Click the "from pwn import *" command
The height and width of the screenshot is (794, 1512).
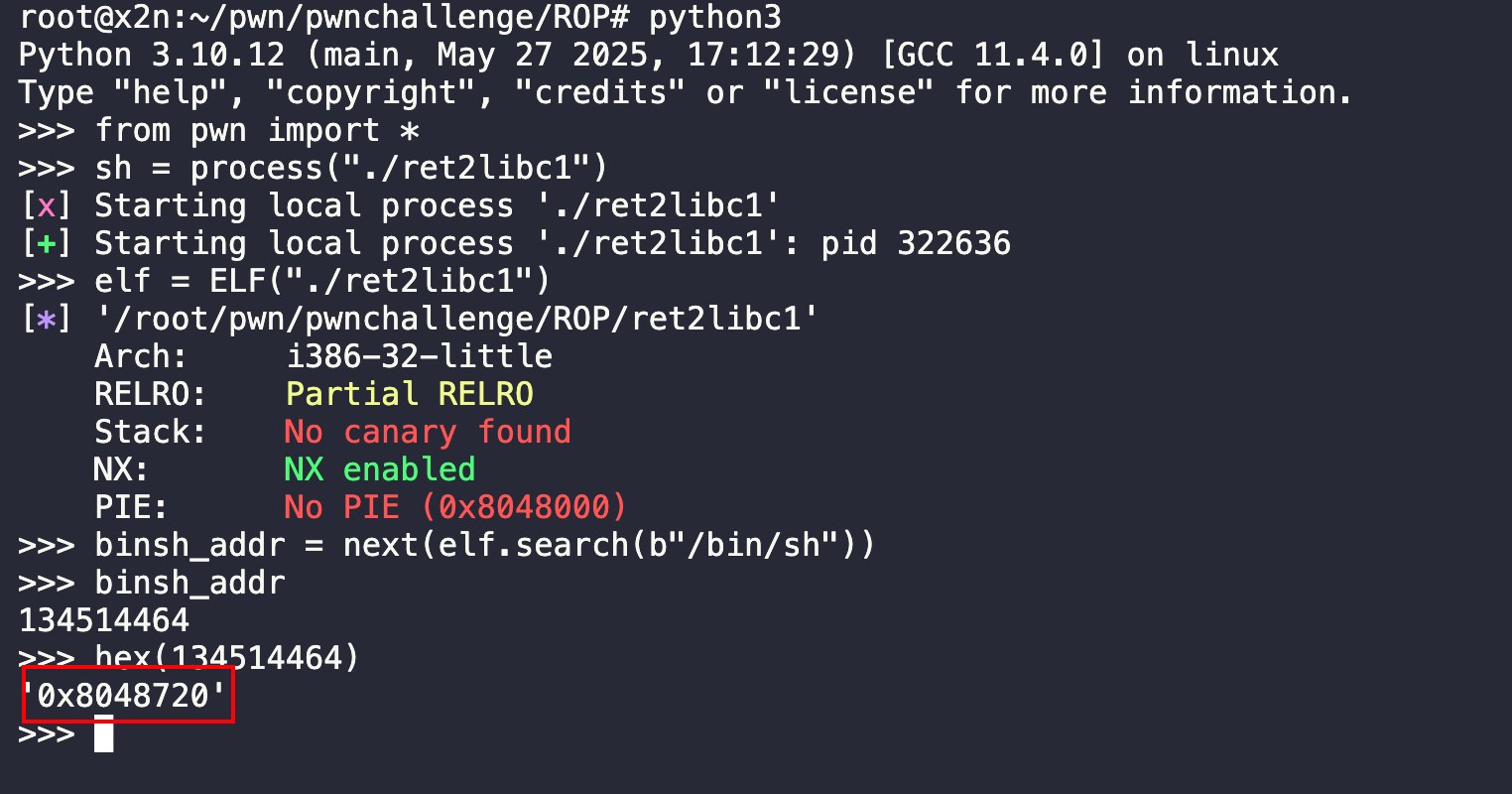tap(257, 130)
